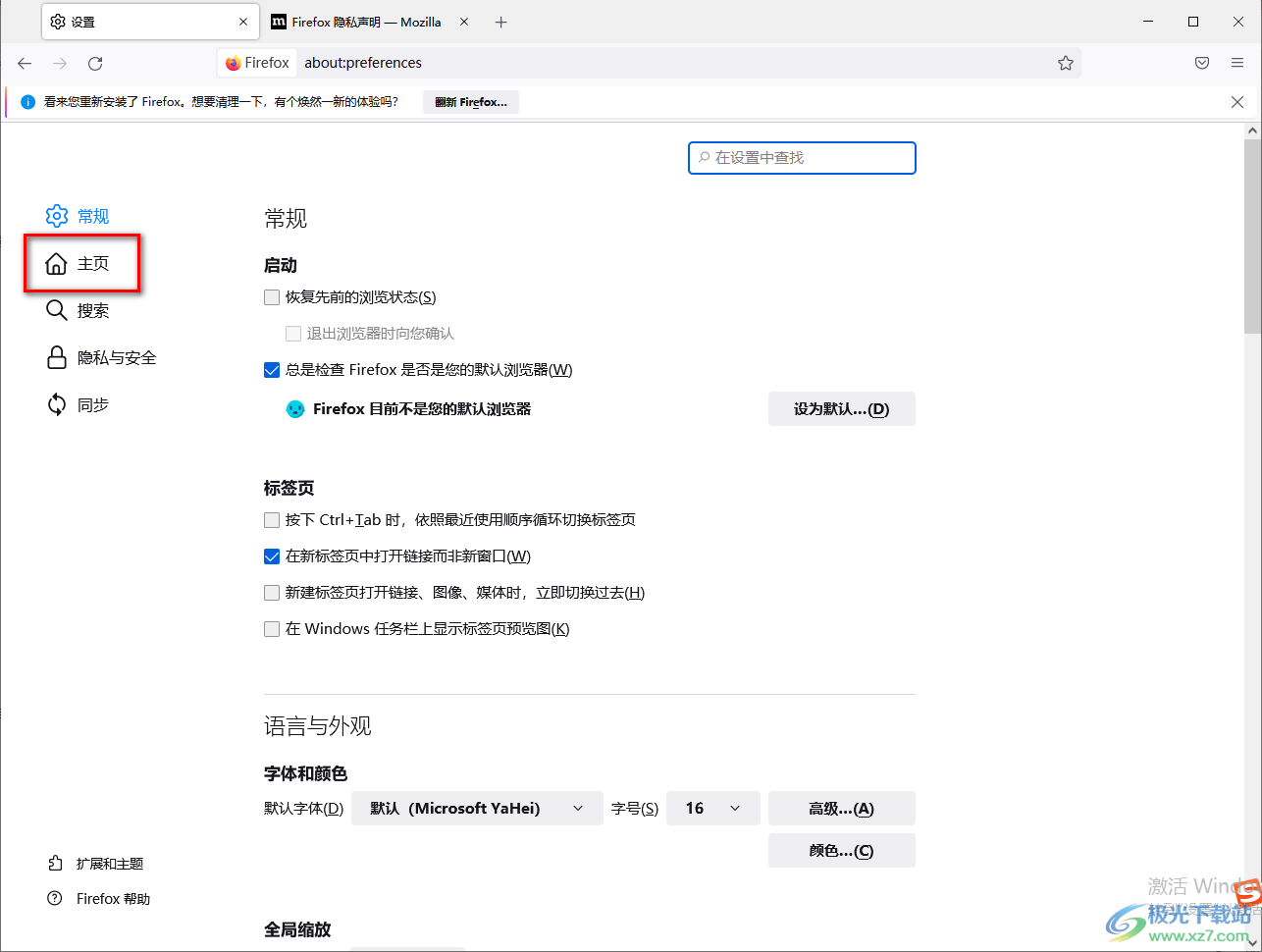Open the 同步 settings category

(79, 404)
